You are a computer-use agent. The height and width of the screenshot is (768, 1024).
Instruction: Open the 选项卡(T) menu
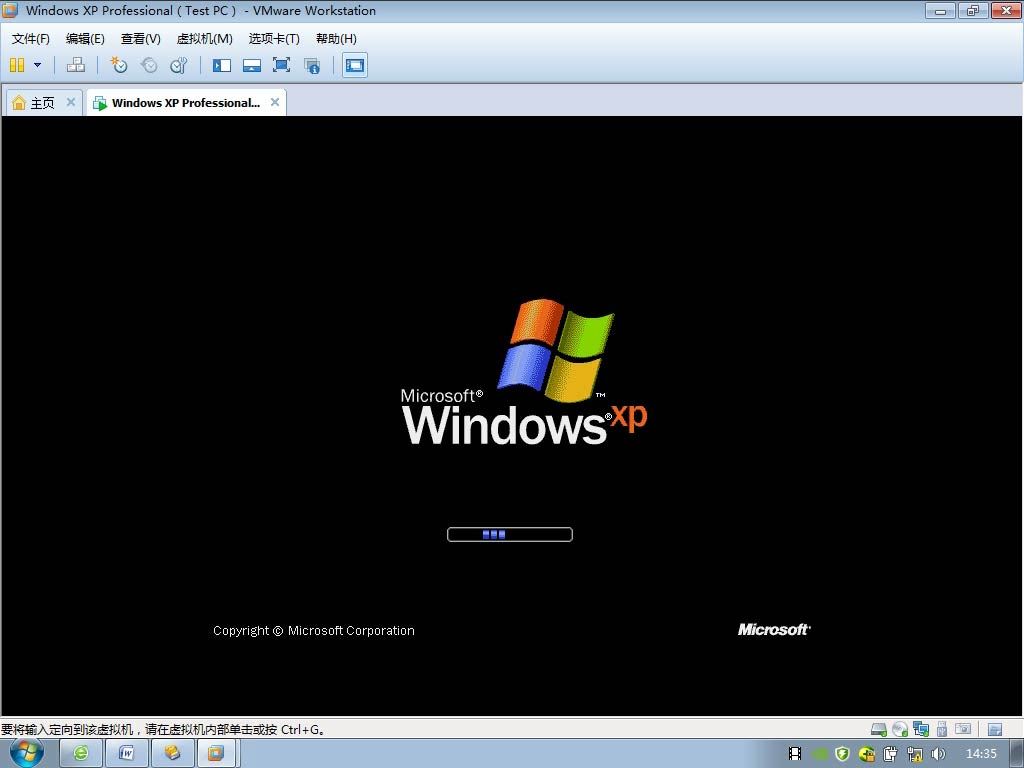pyautogui.click(x=274, y=39)
